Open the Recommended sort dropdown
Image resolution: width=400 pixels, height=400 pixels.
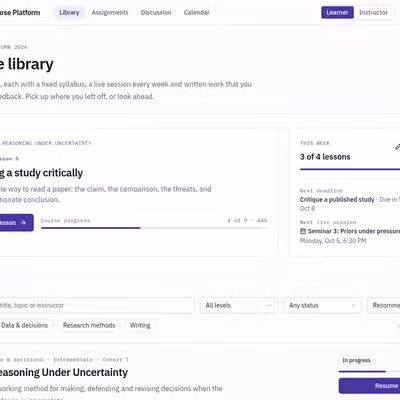[x=384, y=305]
